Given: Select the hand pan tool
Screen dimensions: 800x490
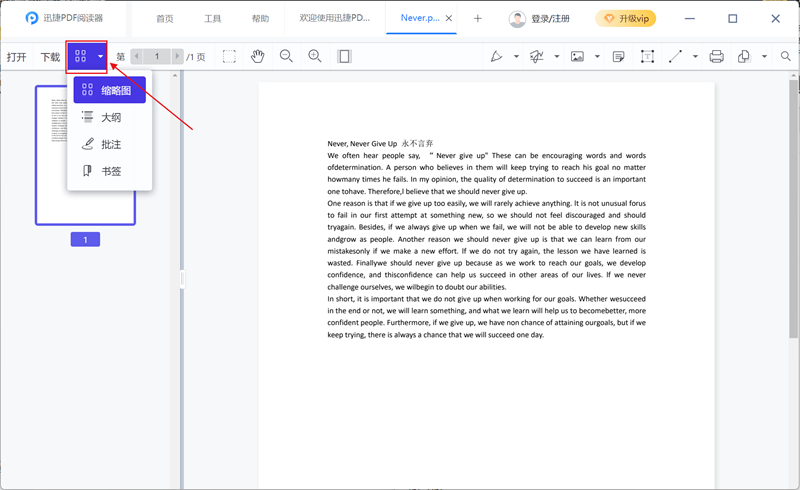Looking at the screenshot, I should (x=257, y=57).
